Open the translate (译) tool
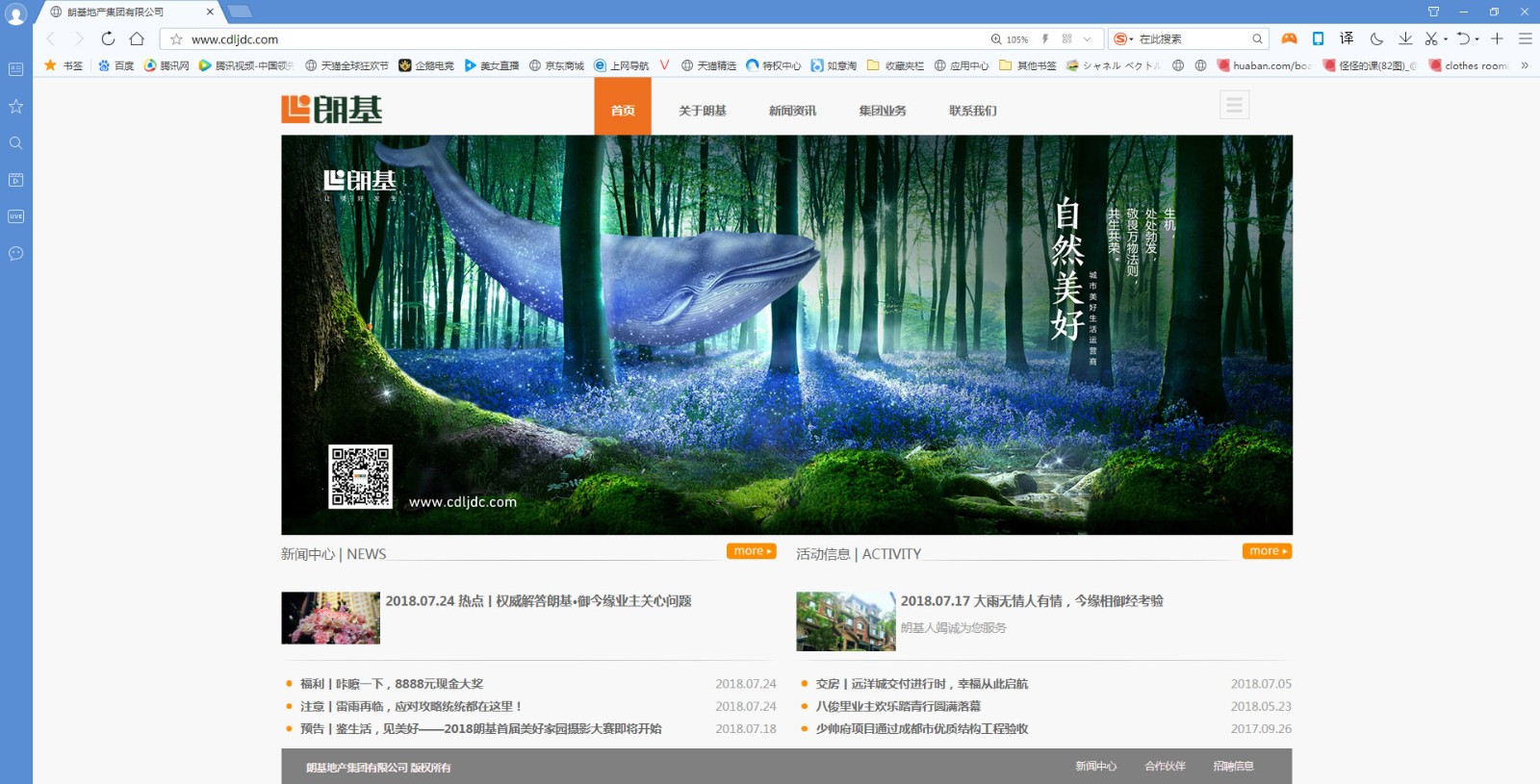Viewport: 1540px width, 784px height. click(1347, 38)
